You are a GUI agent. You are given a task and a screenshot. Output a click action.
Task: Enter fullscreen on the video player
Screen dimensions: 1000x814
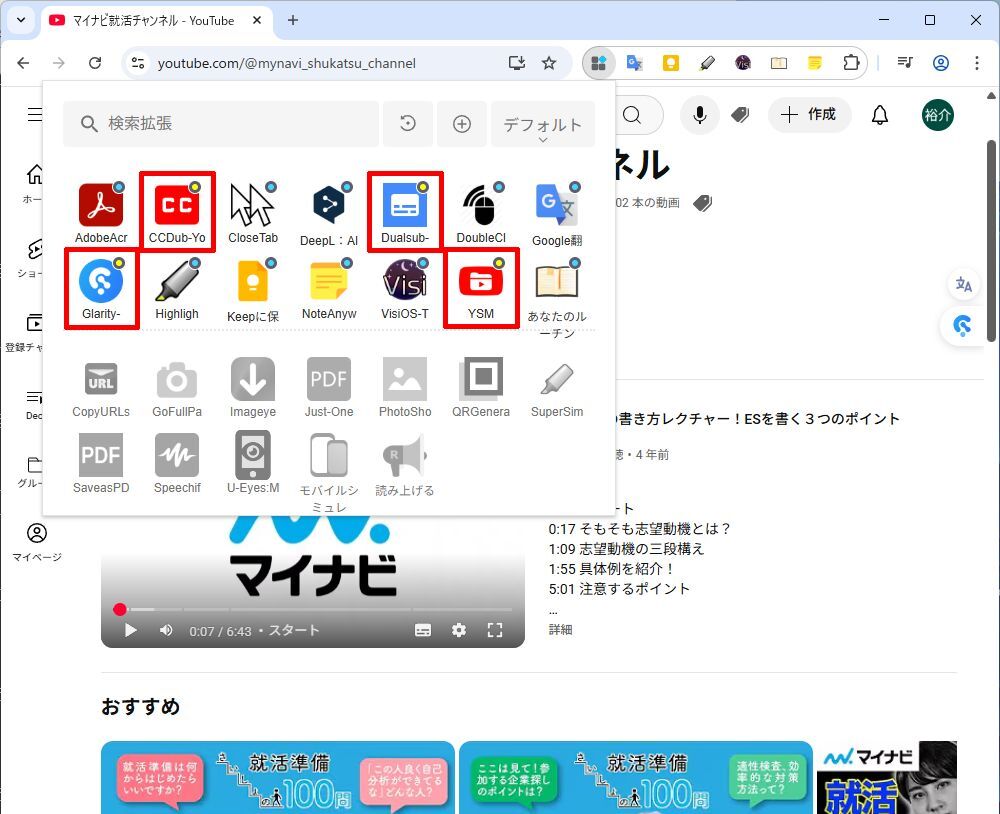[x=495, y=630]
